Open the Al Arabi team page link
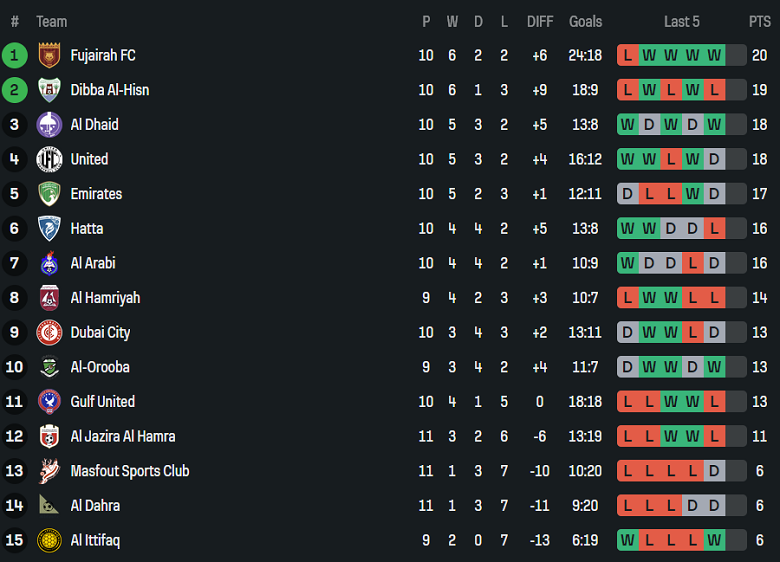The height and width of the screenshot is (562, 780). tap(93, 263)
